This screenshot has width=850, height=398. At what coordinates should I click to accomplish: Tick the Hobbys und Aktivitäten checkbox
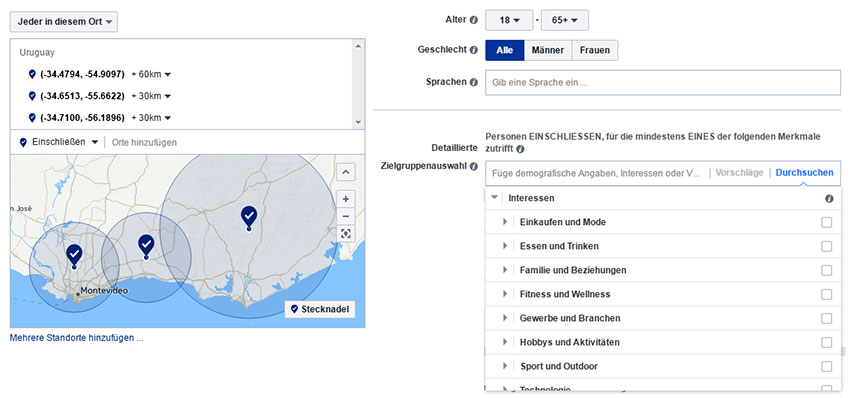(x=826, y=343)
